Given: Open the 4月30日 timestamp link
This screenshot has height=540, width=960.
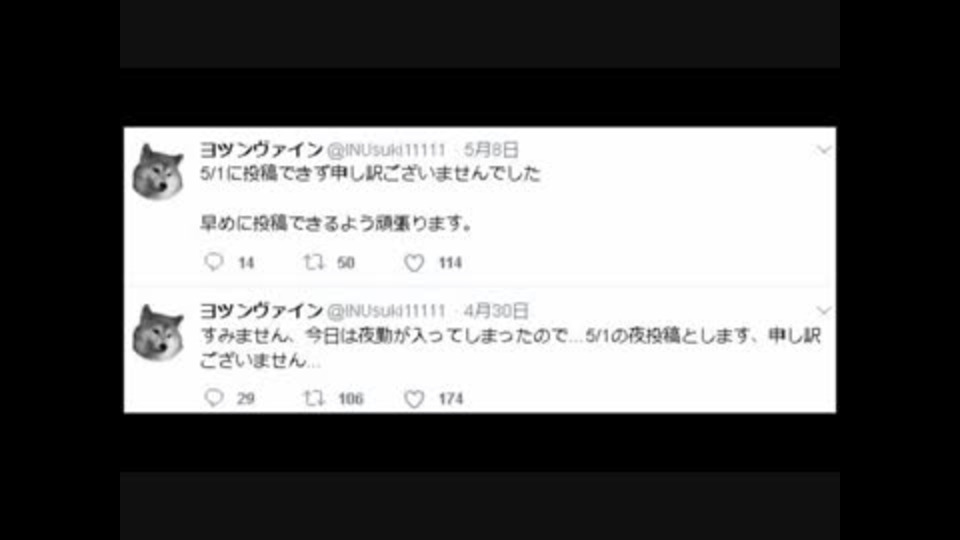Looking at the screenshot, I should coord(496,311).
